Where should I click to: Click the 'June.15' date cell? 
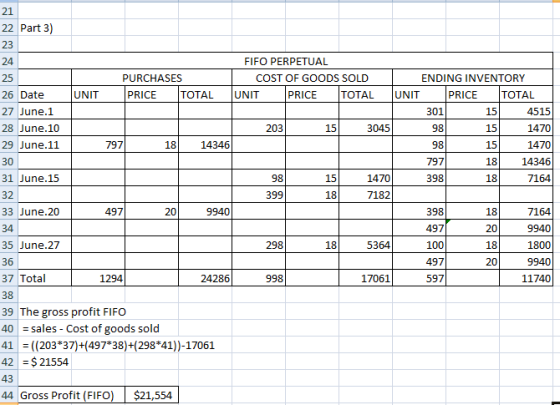[44, 178]
